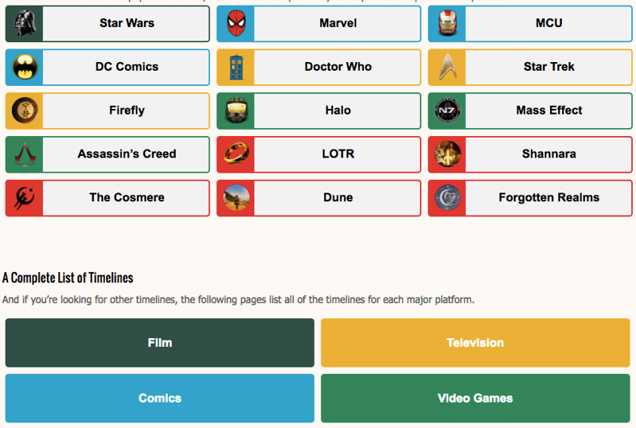This screenshot has height=428, width=636.
Task: Click the Master Chief helmet icon
Action: (236, 110)
